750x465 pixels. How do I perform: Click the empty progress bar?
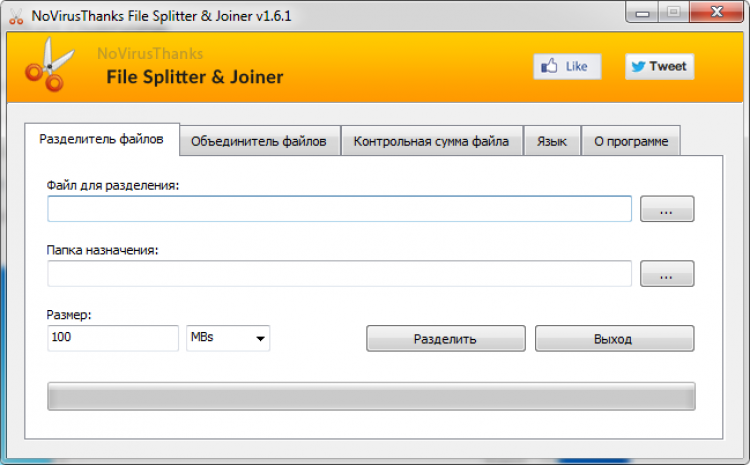click(371, 396)
